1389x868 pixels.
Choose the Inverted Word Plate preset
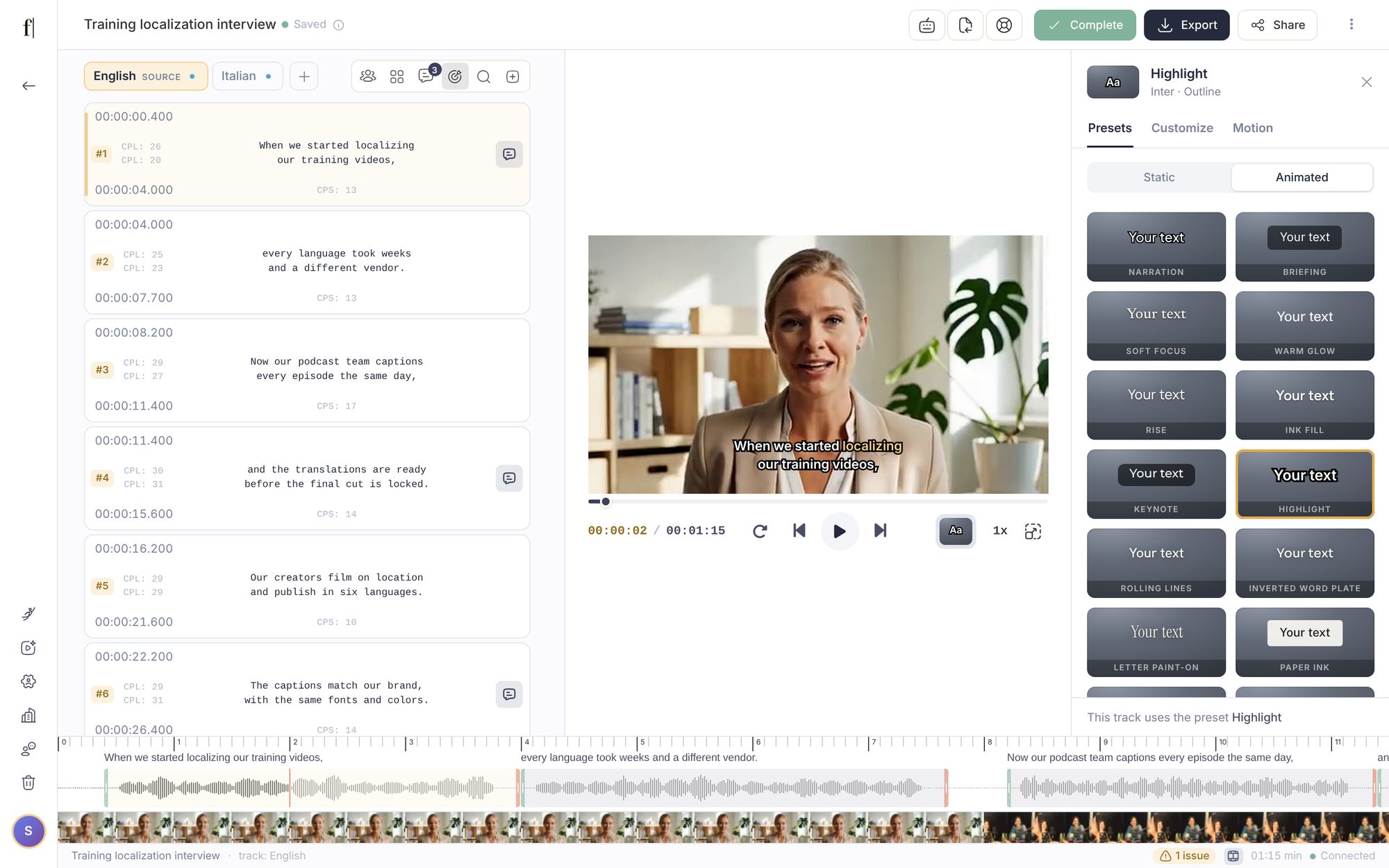coord(1304,563)
